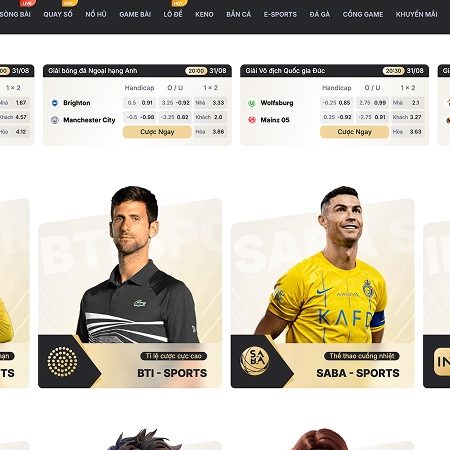450x450 pixels.
Task: Open the BTI - SPORTS card
Action: coord(130,293)
